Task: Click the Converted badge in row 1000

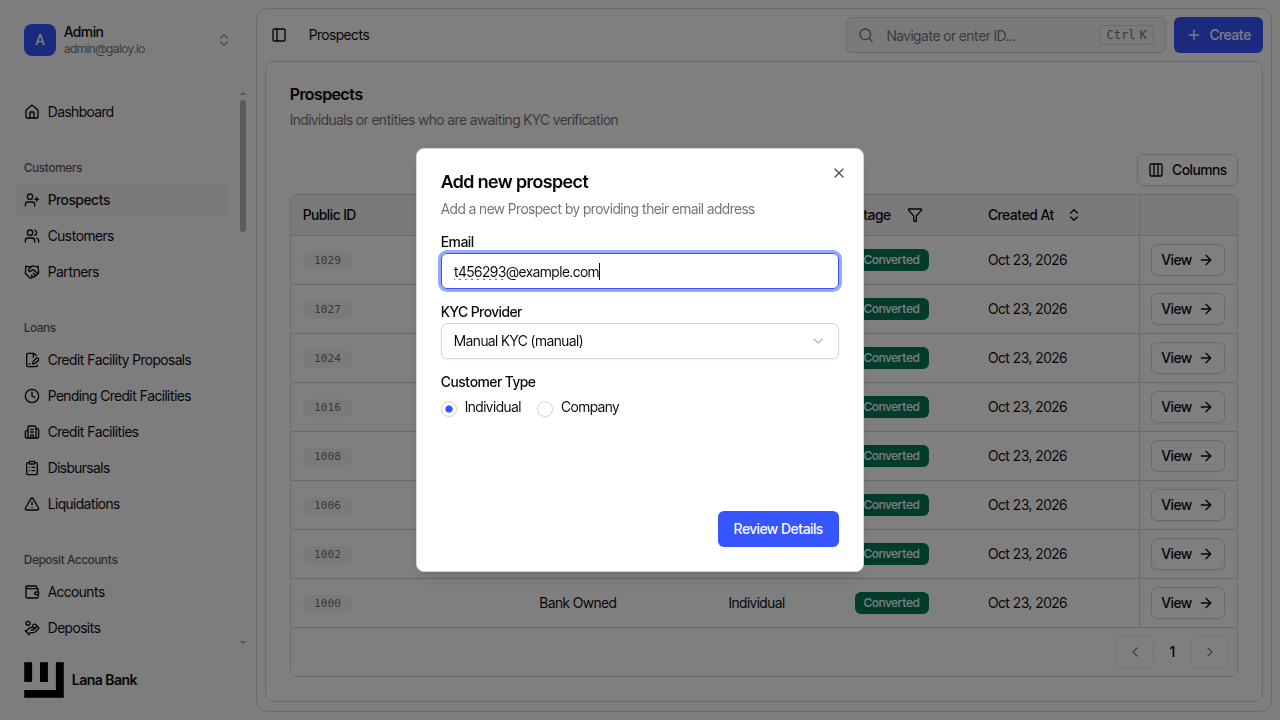Action: (892, 603)
